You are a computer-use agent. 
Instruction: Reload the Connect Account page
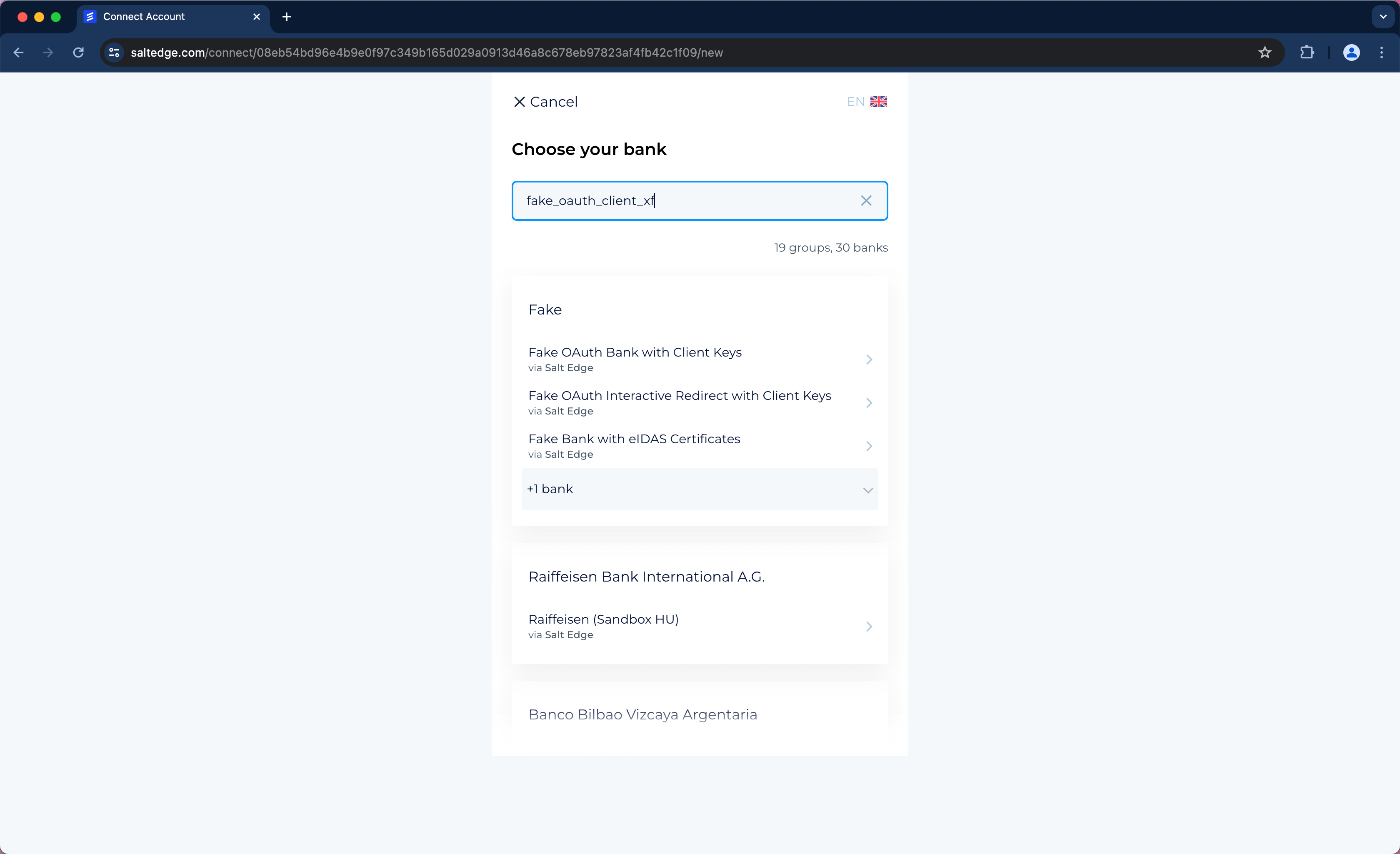pyautogui.click(x=78, y=52)
